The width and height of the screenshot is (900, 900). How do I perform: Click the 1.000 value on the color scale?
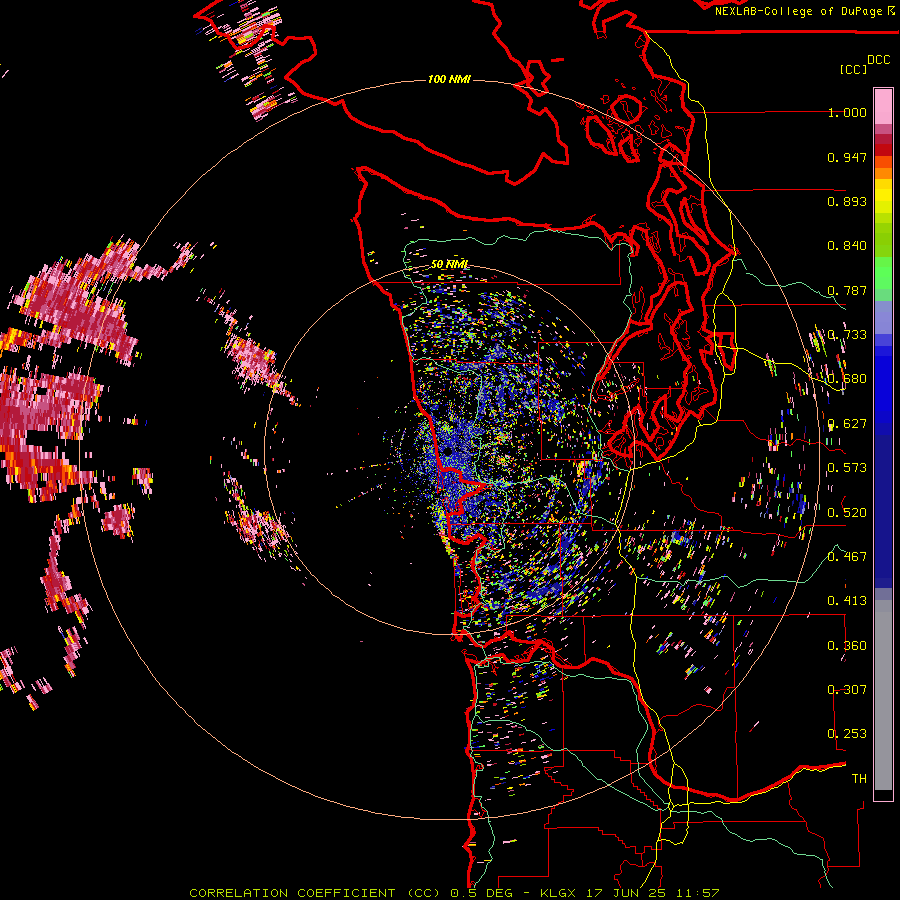847,112
